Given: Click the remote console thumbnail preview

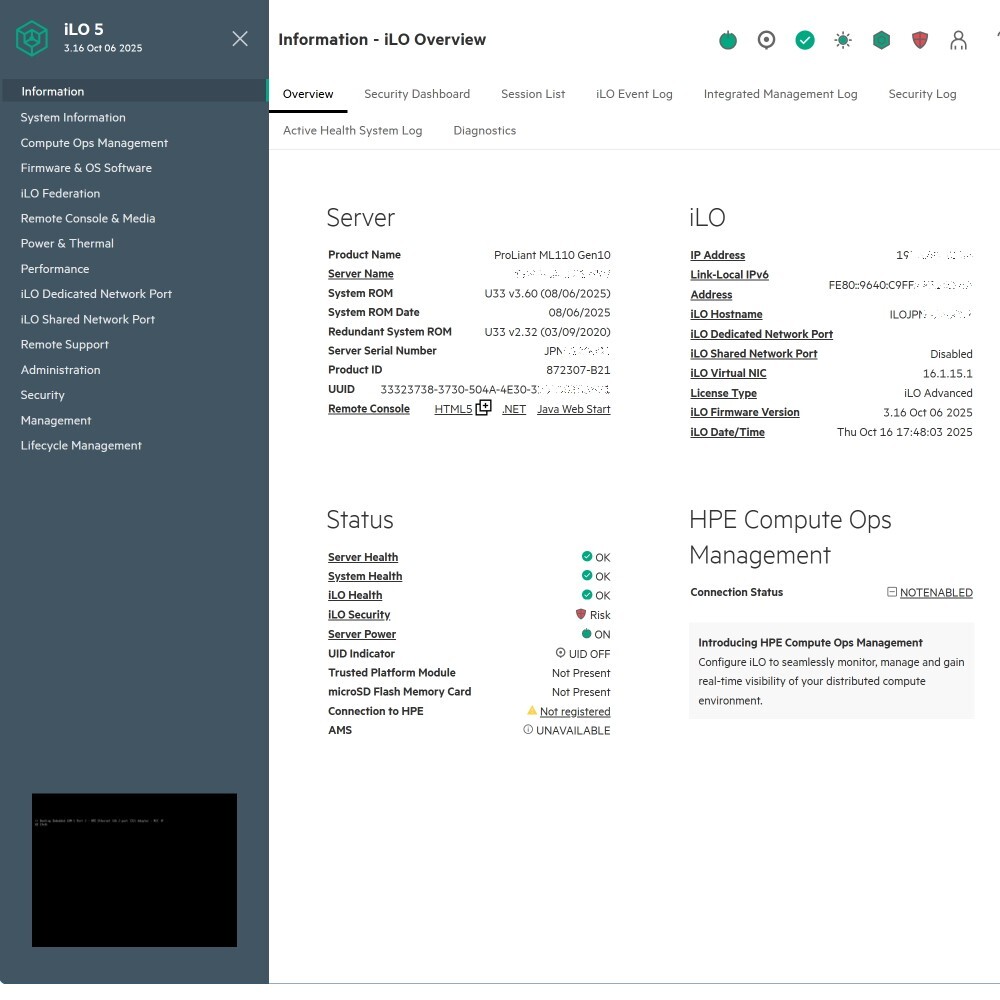Looking at the screenshot, I should 134,870.
